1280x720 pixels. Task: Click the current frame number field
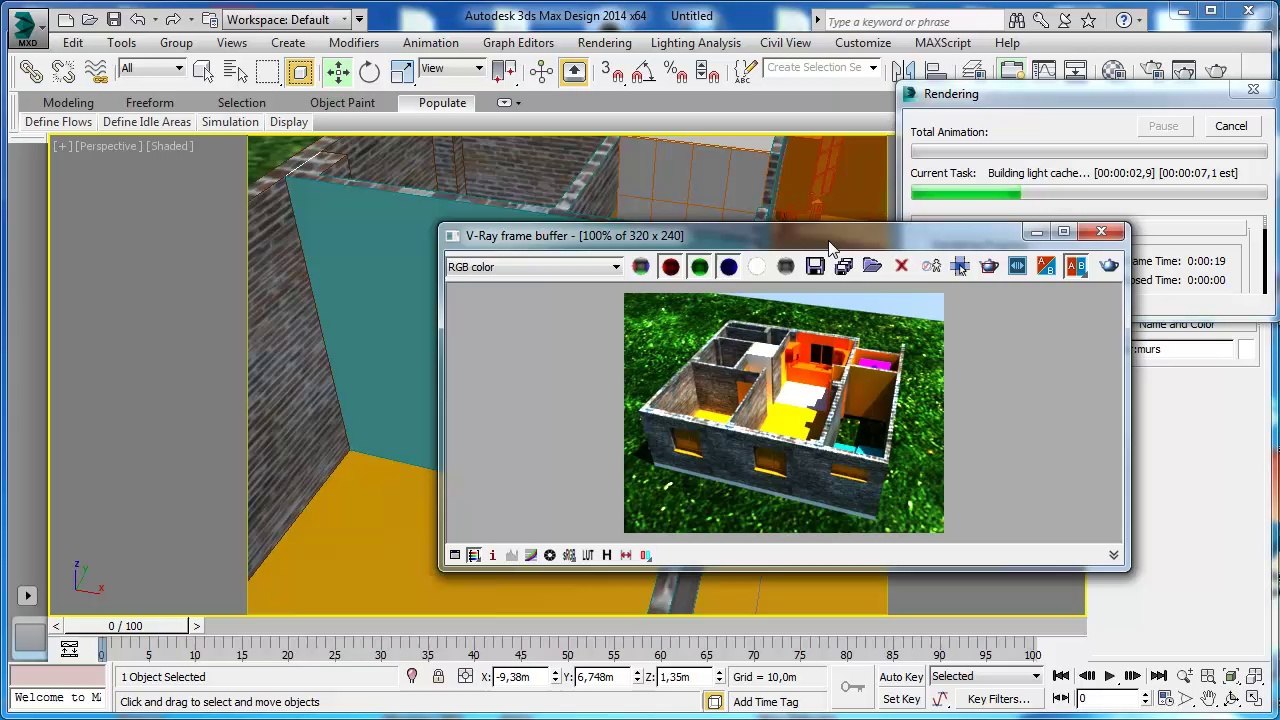[x=1109, y=699]
